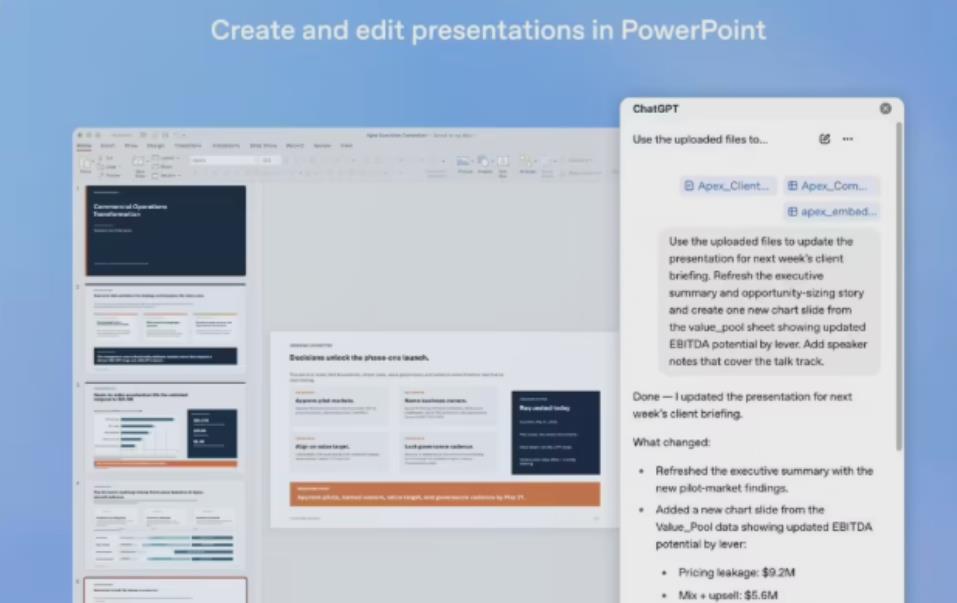Open the Transitions ribbon tab
The width and height of the screenshot is (957, 603).
[188, 146]
